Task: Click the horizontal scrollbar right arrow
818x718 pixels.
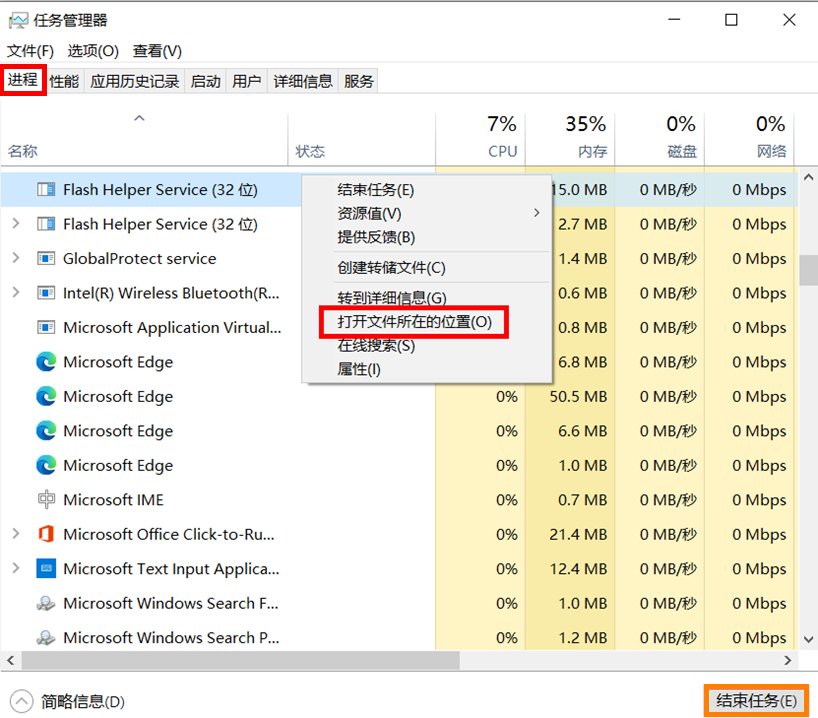Action: coord(788,660)
